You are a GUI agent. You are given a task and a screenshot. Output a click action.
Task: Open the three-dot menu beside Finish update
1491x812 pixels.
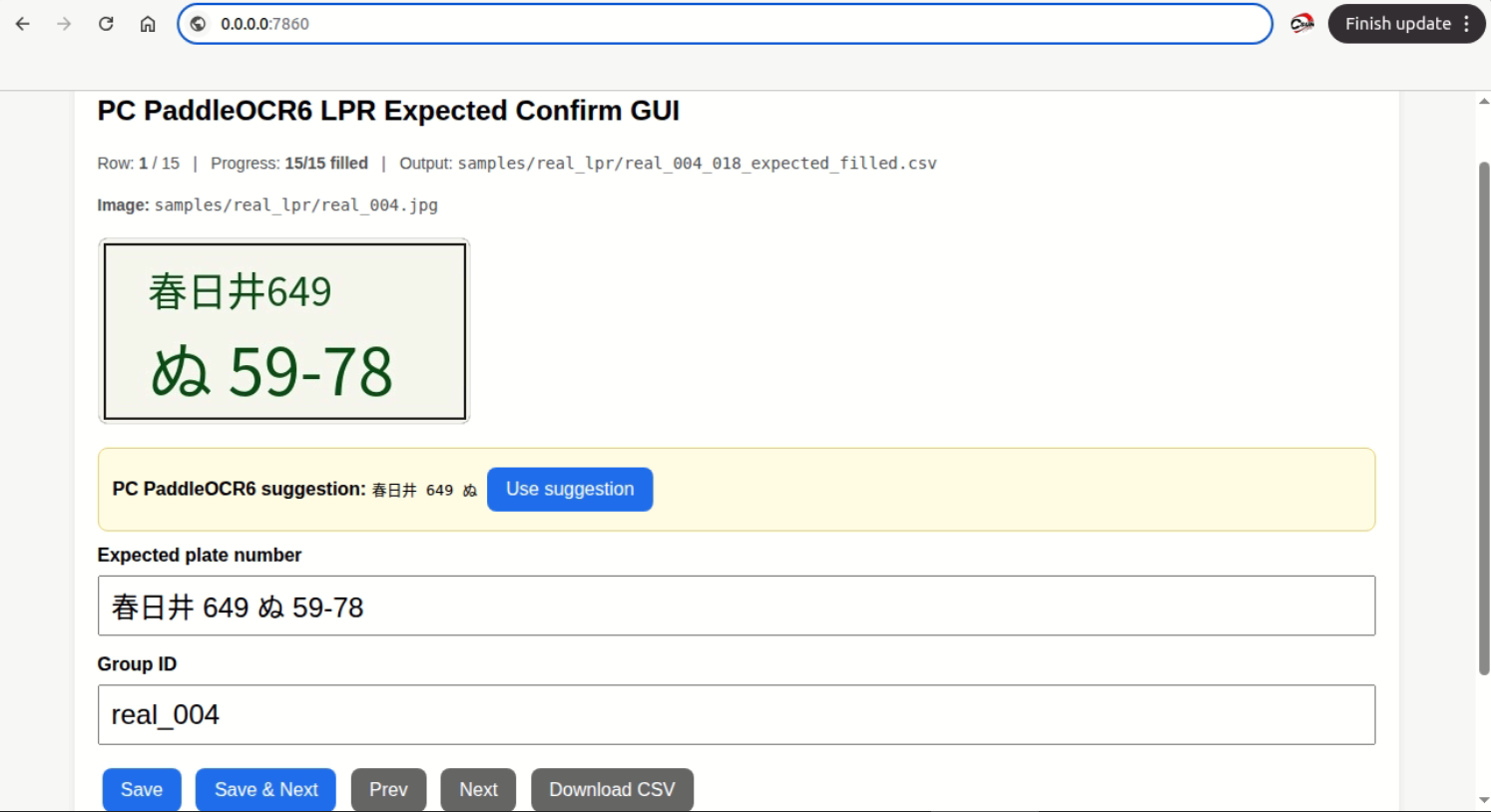tap(1467, 24)
